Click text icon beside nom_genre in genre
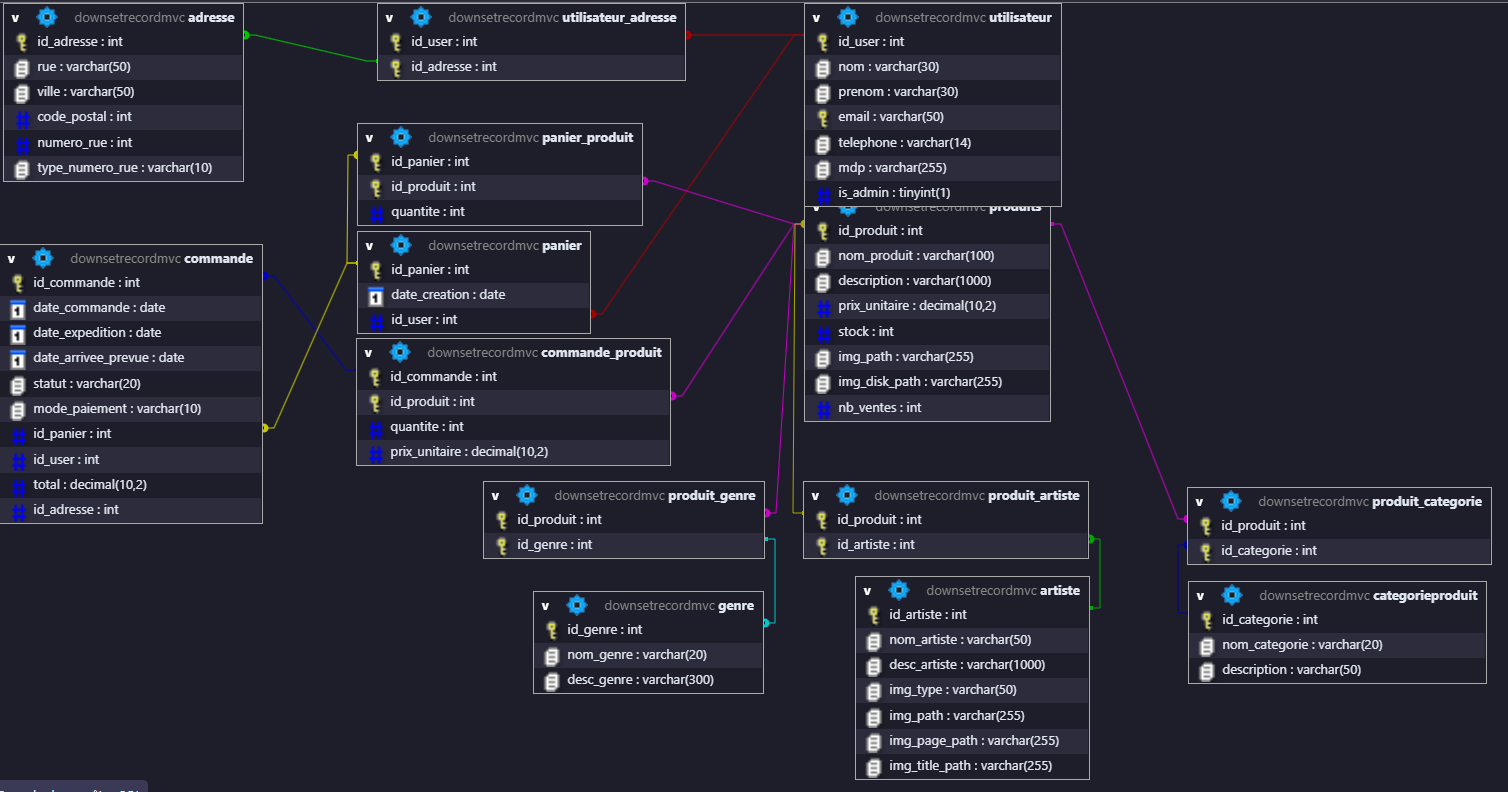The image size is (1508, 792). click(x=552, y=655)
